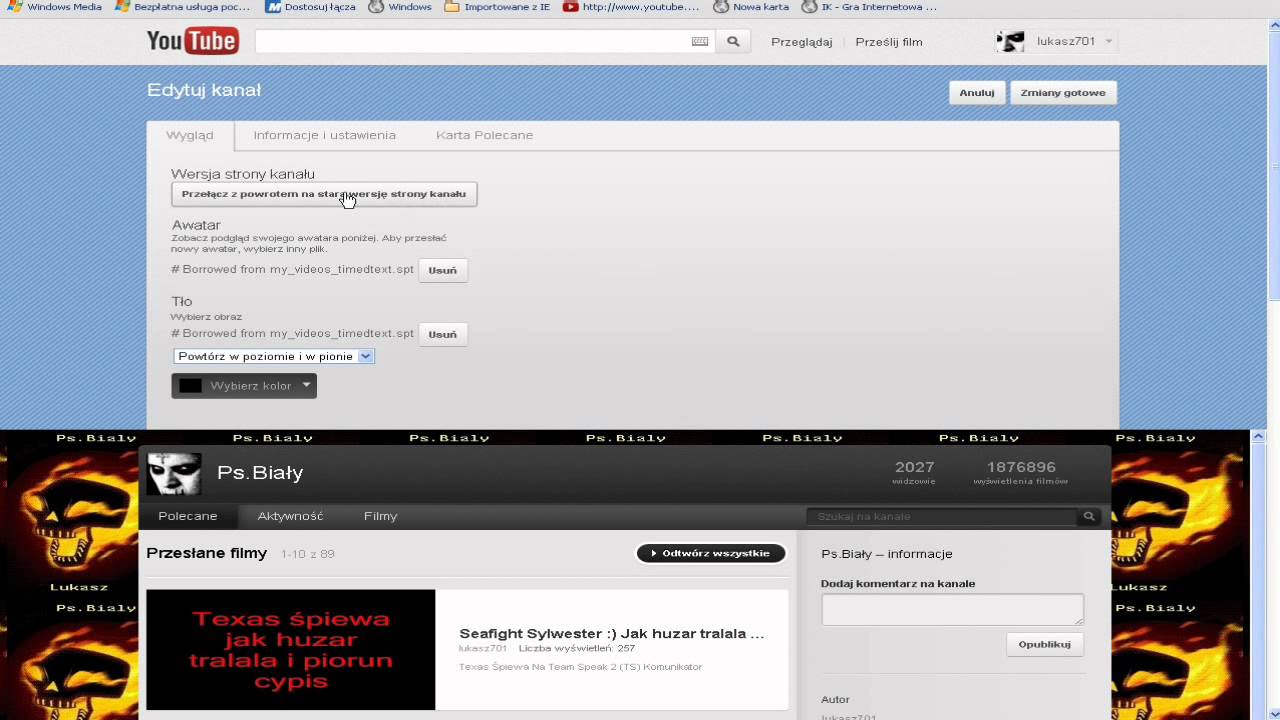Click the channel search magnifier icon

click(x=1089, y=516)
